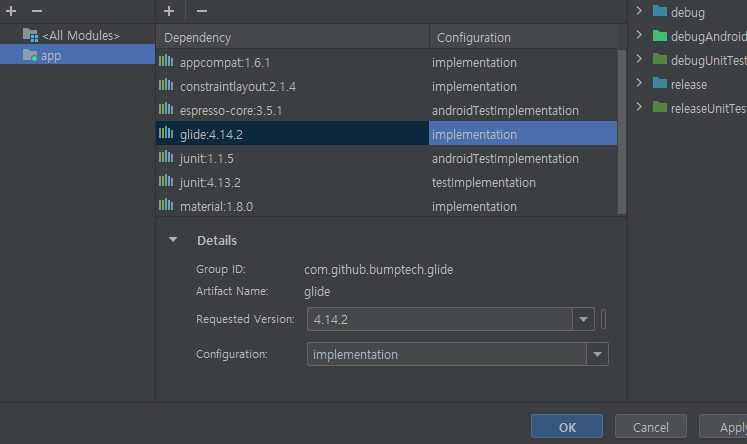
Task: Sort by the Configuration column header
Action: [x=523, y=37]
